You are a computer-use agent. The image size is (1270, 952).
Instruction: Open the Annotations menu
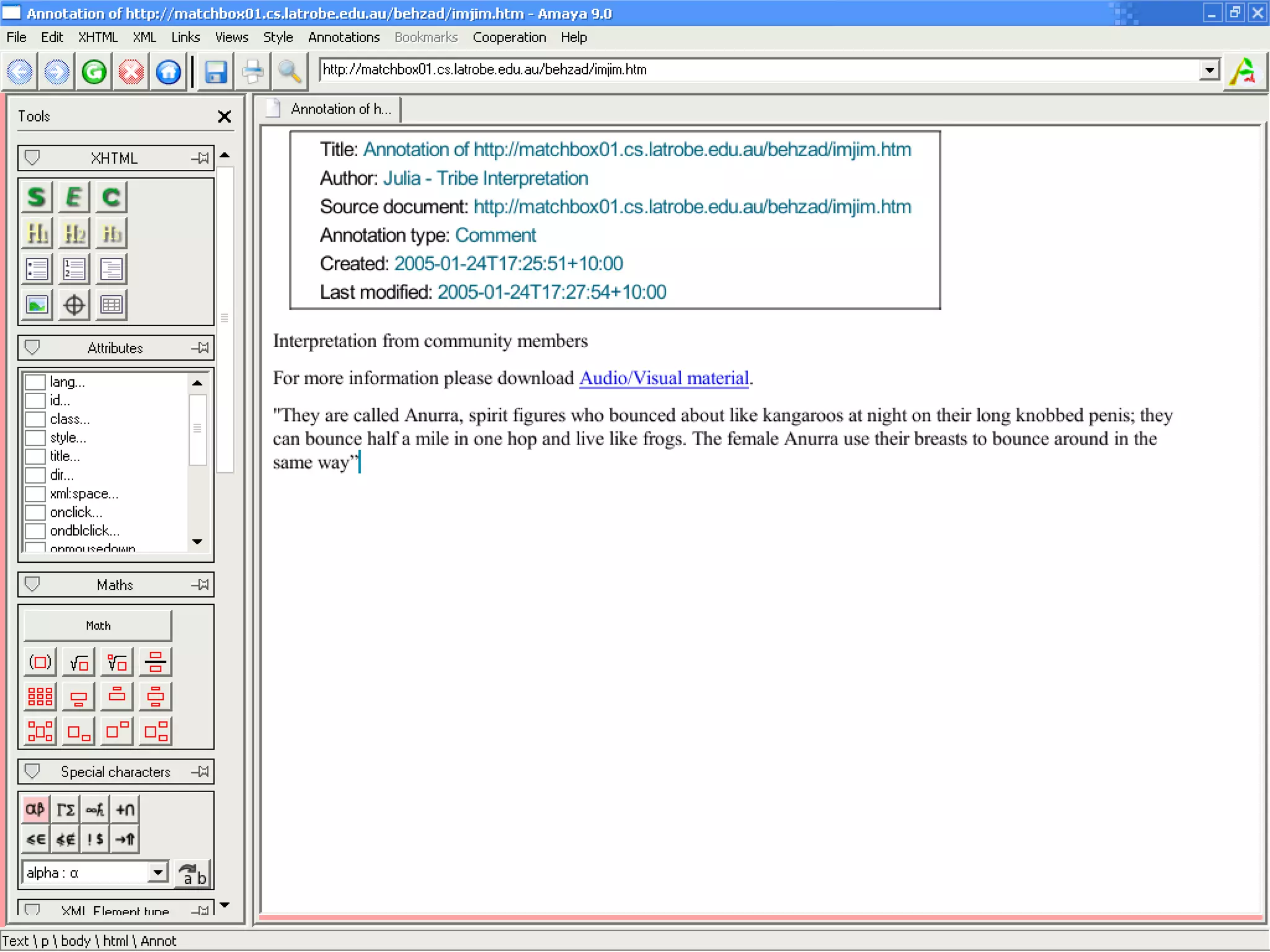pyautogui.click(x=344, y=37)
